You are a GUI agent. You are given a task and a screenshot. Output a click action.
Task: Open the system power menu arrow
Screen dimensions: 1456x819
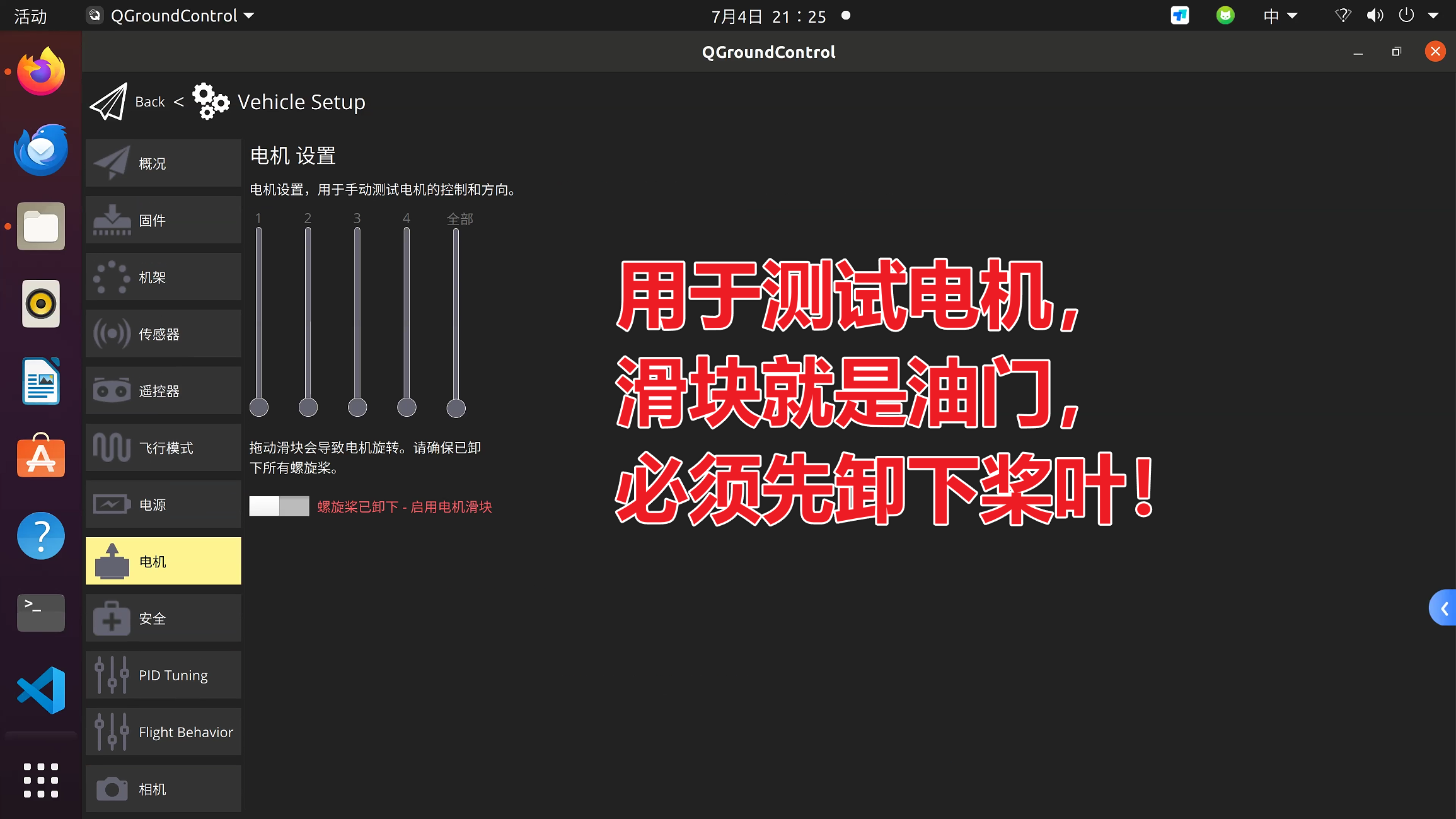(1433, 16)
